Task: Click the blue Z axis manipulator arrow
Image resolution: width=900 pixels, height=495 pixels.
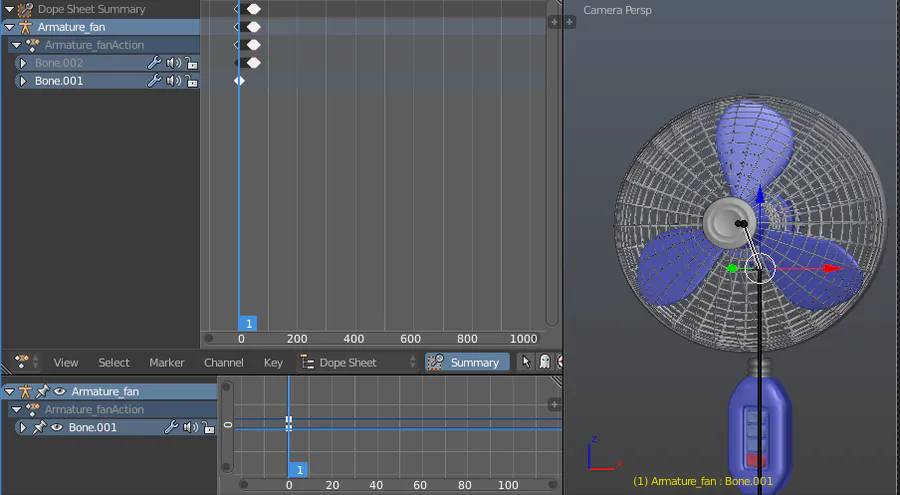Action: point(760,195)
